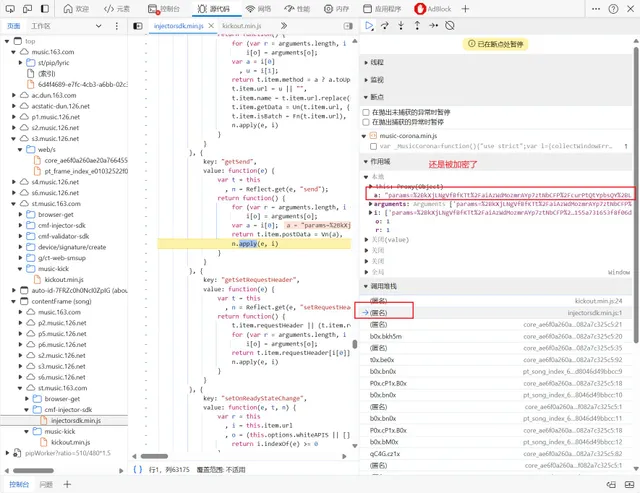Open kickout.min.js file tab
Viewport: 640px width, 493px height.
242,26
